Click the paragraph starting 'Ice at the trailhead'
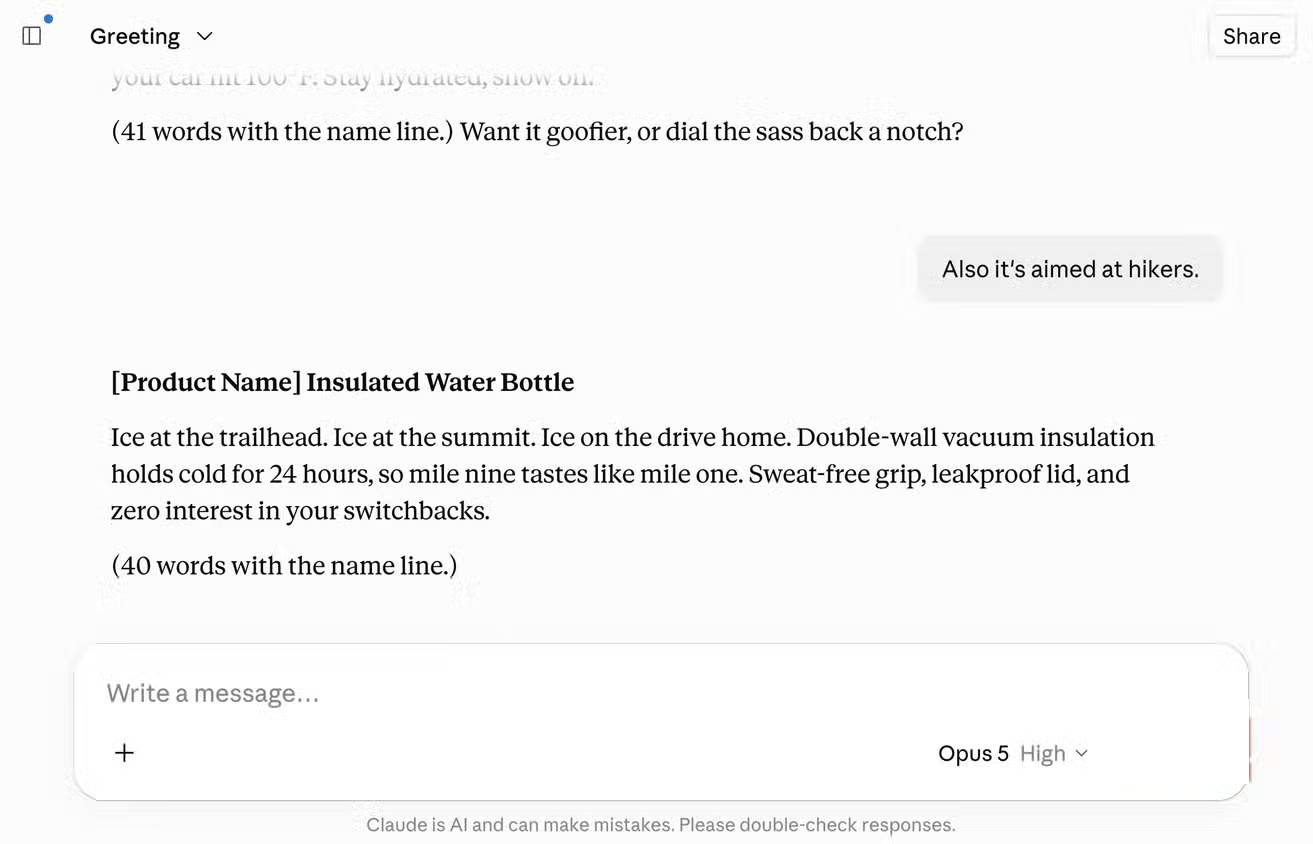 pyautogui.click(x=632, y=474)
